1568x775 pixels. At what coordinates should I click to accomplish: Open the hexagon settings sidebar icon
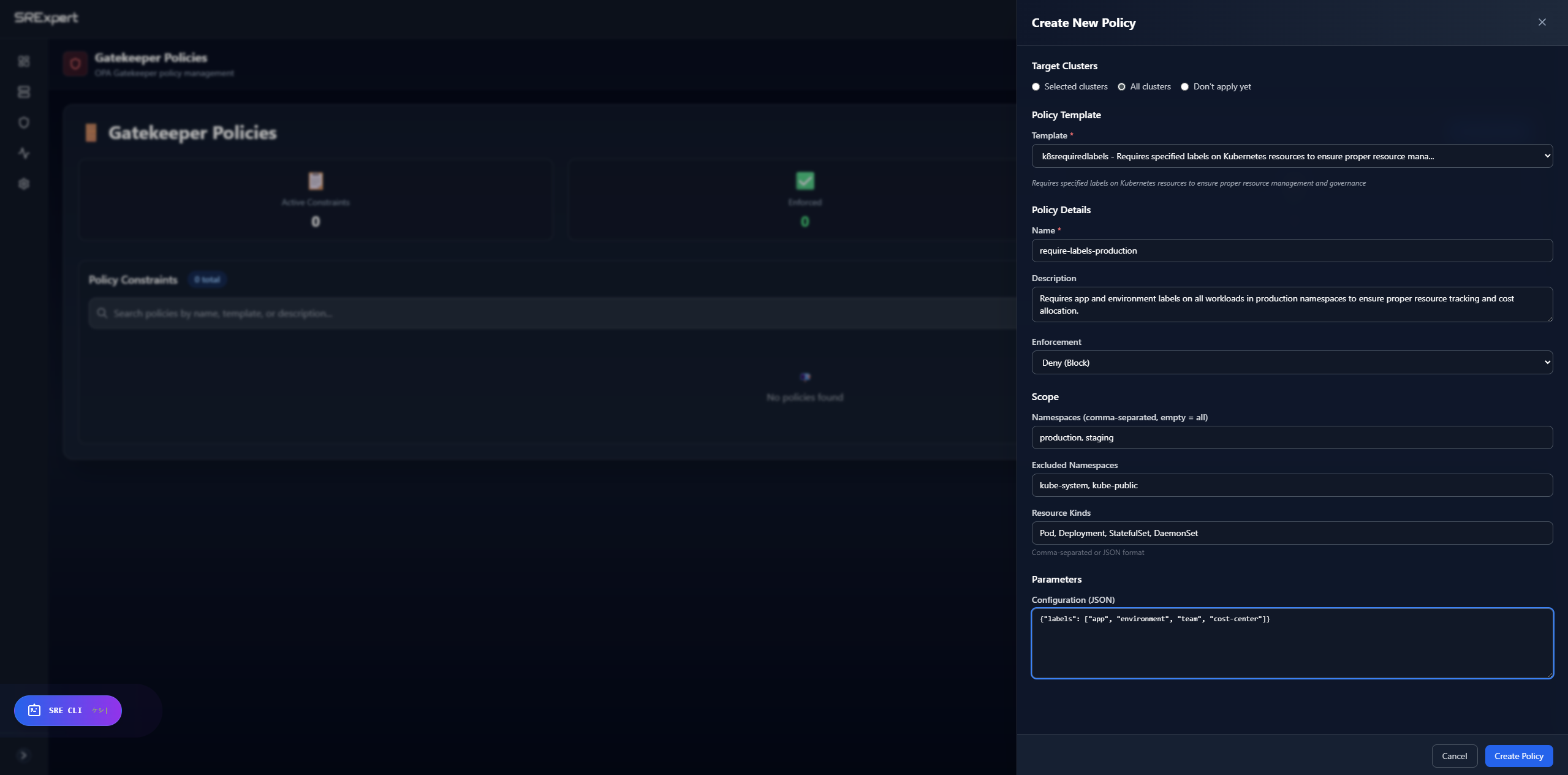24,184
